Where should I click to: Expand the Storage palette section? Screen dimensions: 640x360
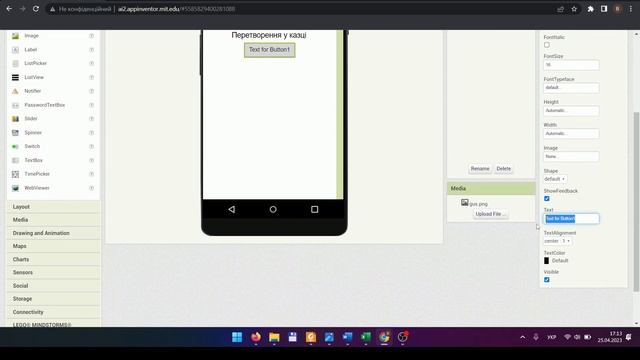pos(53,299)
